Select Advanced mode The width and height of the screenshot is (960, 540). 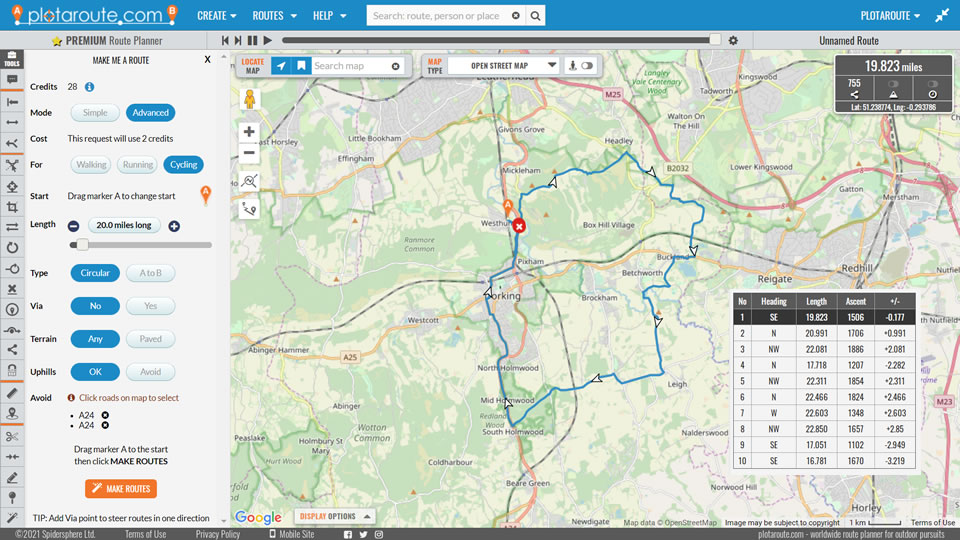(151, 113)
